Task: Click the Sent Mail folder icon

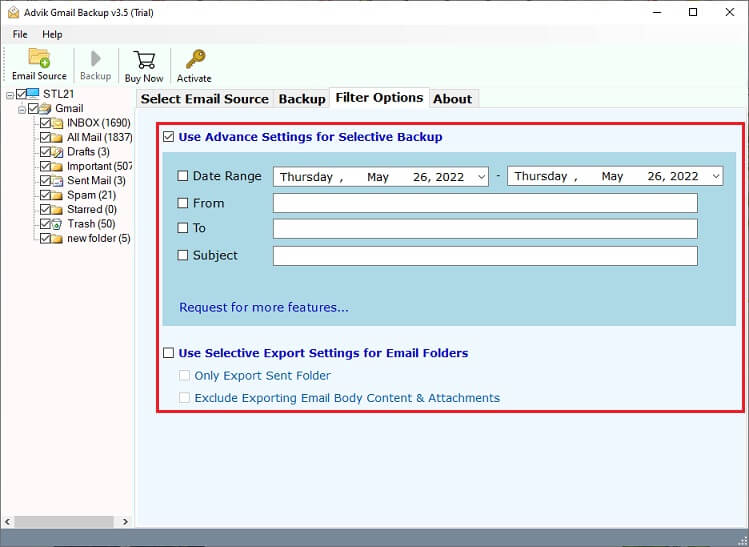Action: 57,181
